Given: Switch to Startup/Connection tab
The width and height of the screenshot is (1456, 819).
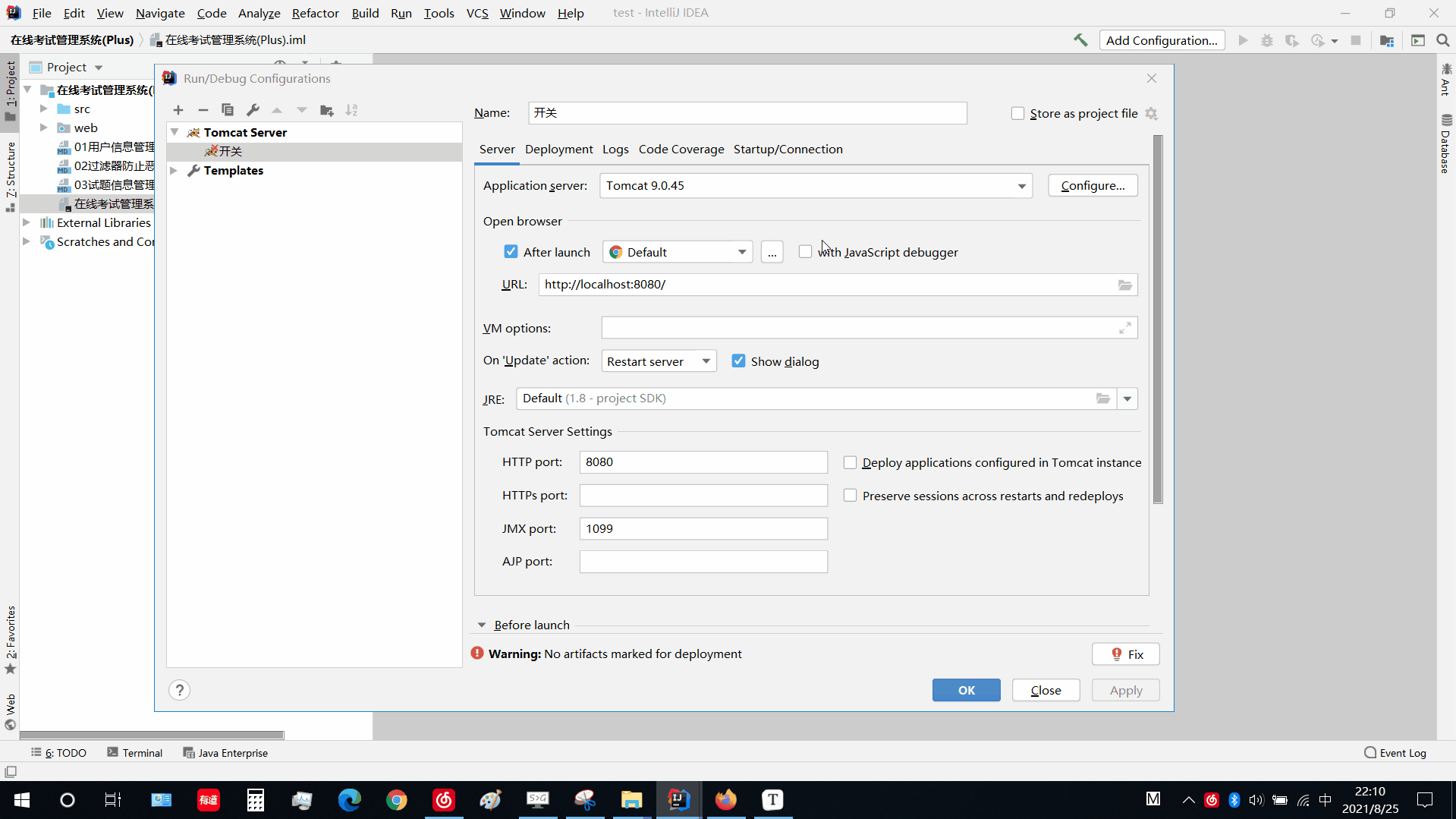Looking at the screenshot, I should pyautogui.click(x=788, y=150).
